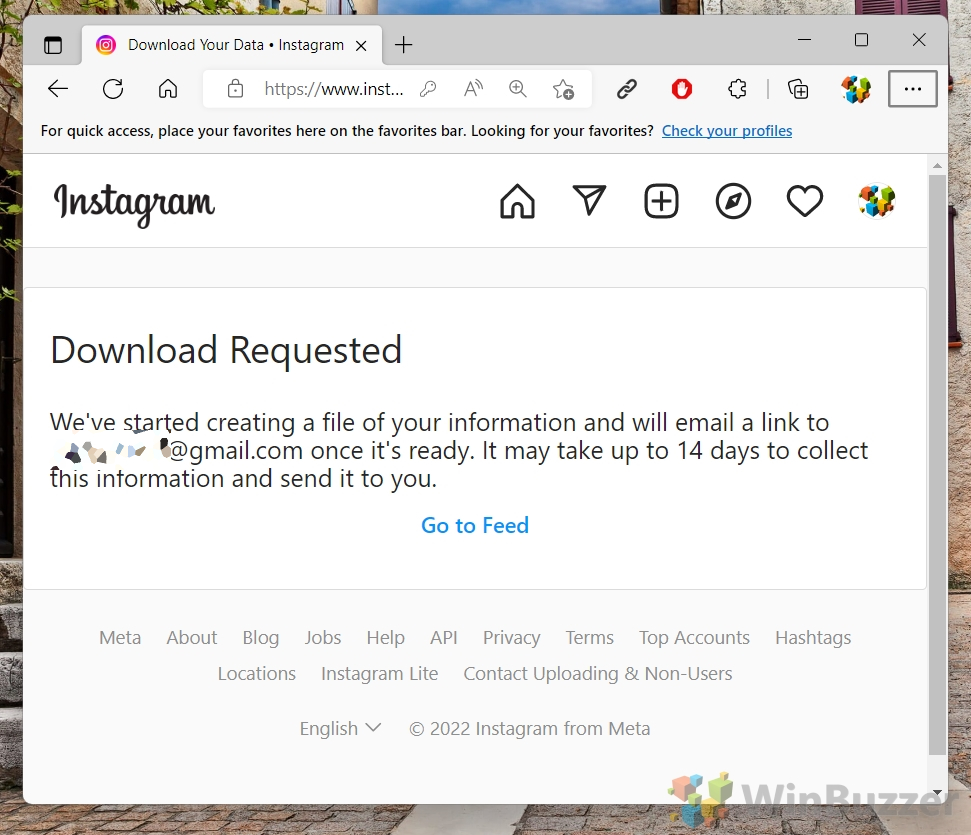Open the Extensions puzzle menu
This screenshot has width=971, height=835.
(x=737, y=89)
